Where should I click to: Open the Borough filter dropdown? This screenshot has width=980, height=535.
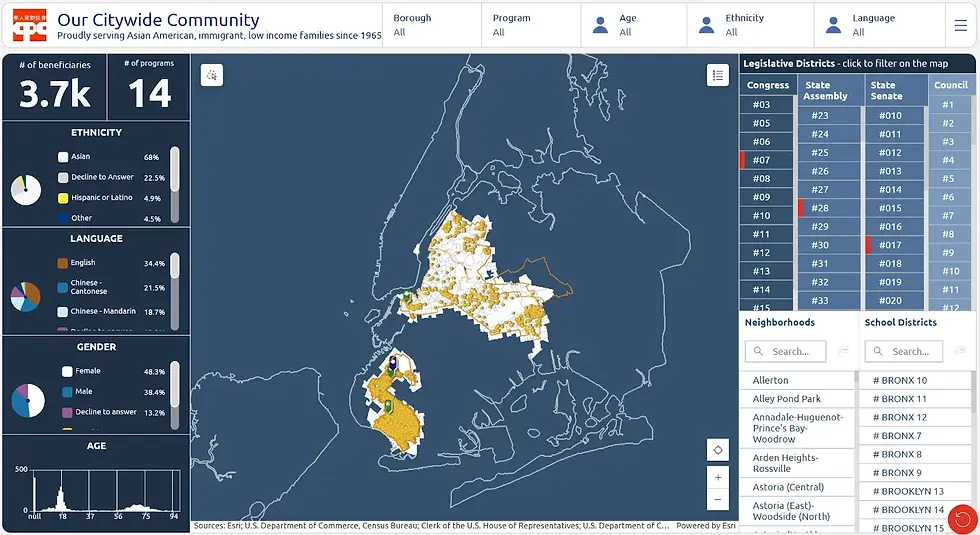point(432,25)
